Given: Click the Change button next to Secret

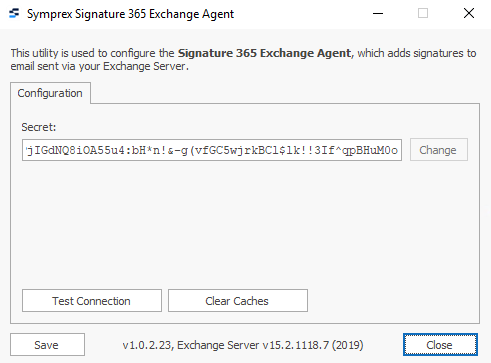Looking at the screenshot, I should (439, 150).
